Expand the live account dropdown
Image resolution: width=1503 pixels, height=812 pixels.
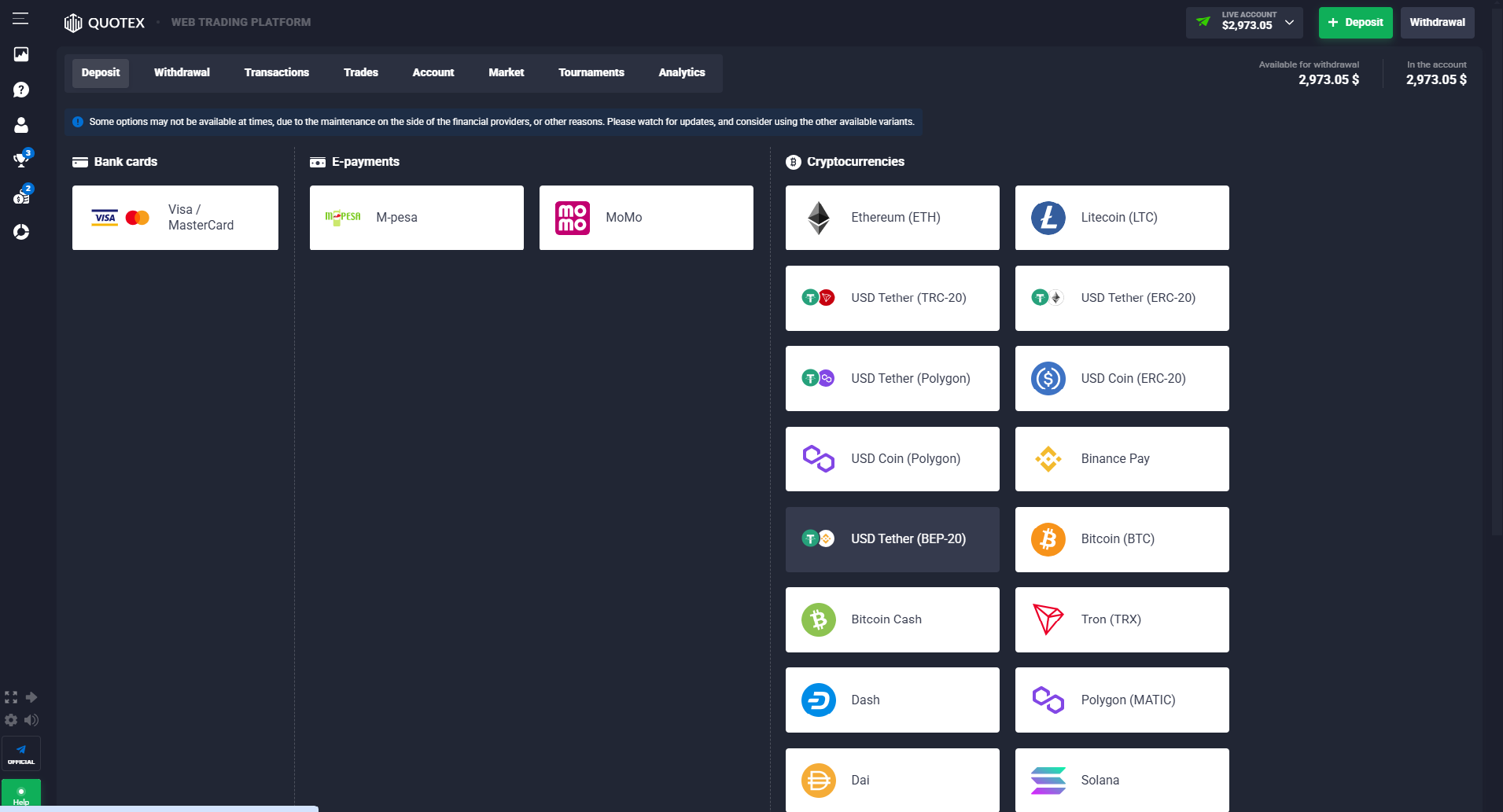[1244, 23]
